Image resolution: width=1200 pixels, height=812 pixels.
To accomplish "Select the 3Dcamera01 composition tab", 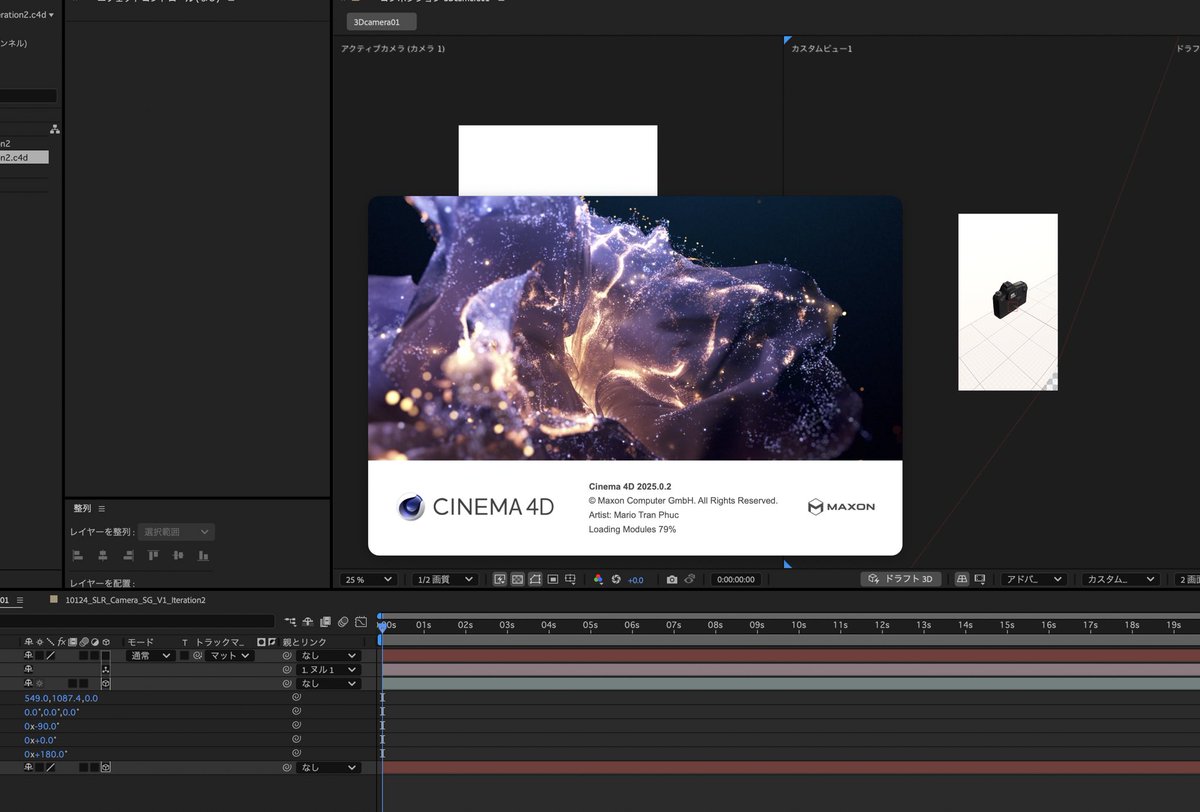I will click(x=382, y=21).
